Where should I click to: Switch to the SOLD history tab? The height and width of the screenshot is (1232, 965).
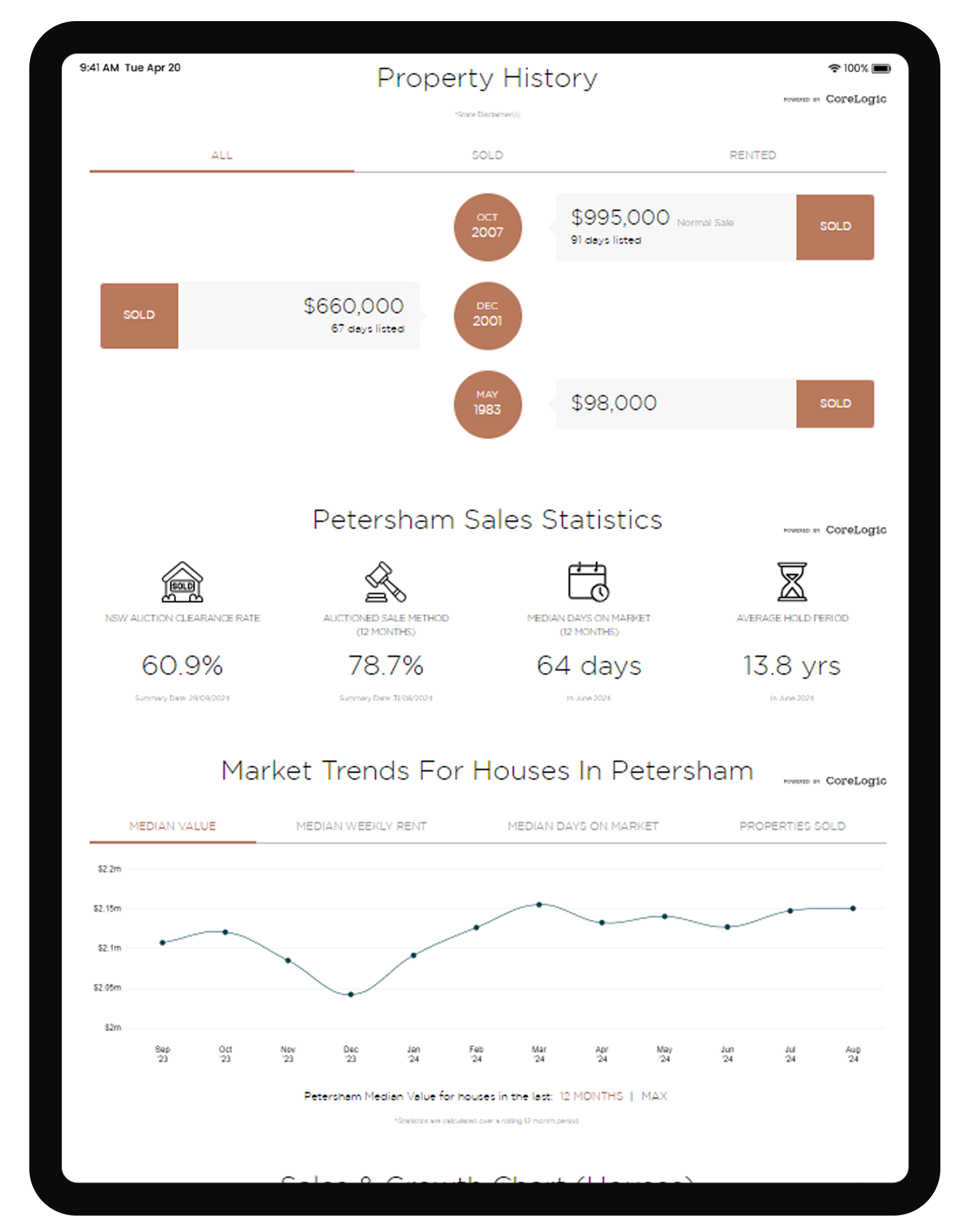487,155
